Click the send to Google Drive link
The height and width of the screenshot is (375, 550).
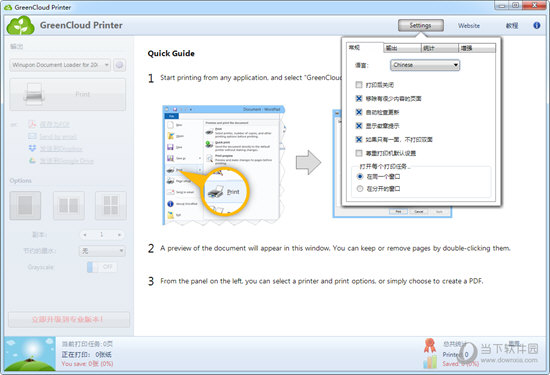pos(66,161)
